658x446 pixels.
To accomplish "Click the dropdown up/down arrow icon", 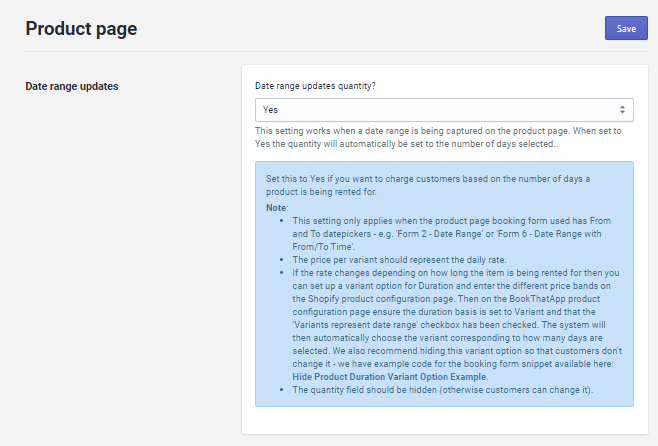I will (622, 109).
